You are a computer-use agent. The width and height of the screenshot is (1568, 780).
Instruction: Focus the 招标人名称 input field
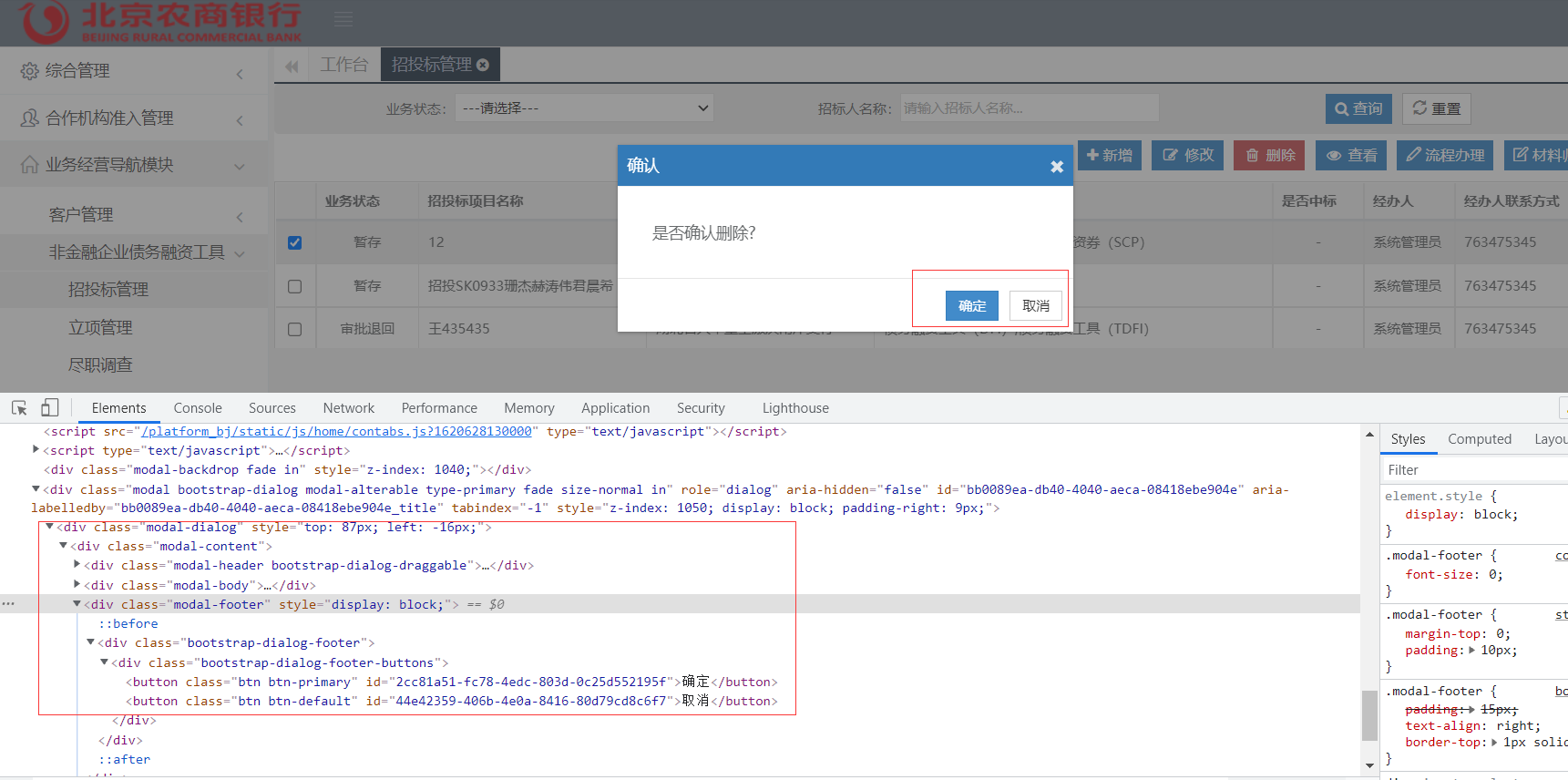pos(1030,108)
